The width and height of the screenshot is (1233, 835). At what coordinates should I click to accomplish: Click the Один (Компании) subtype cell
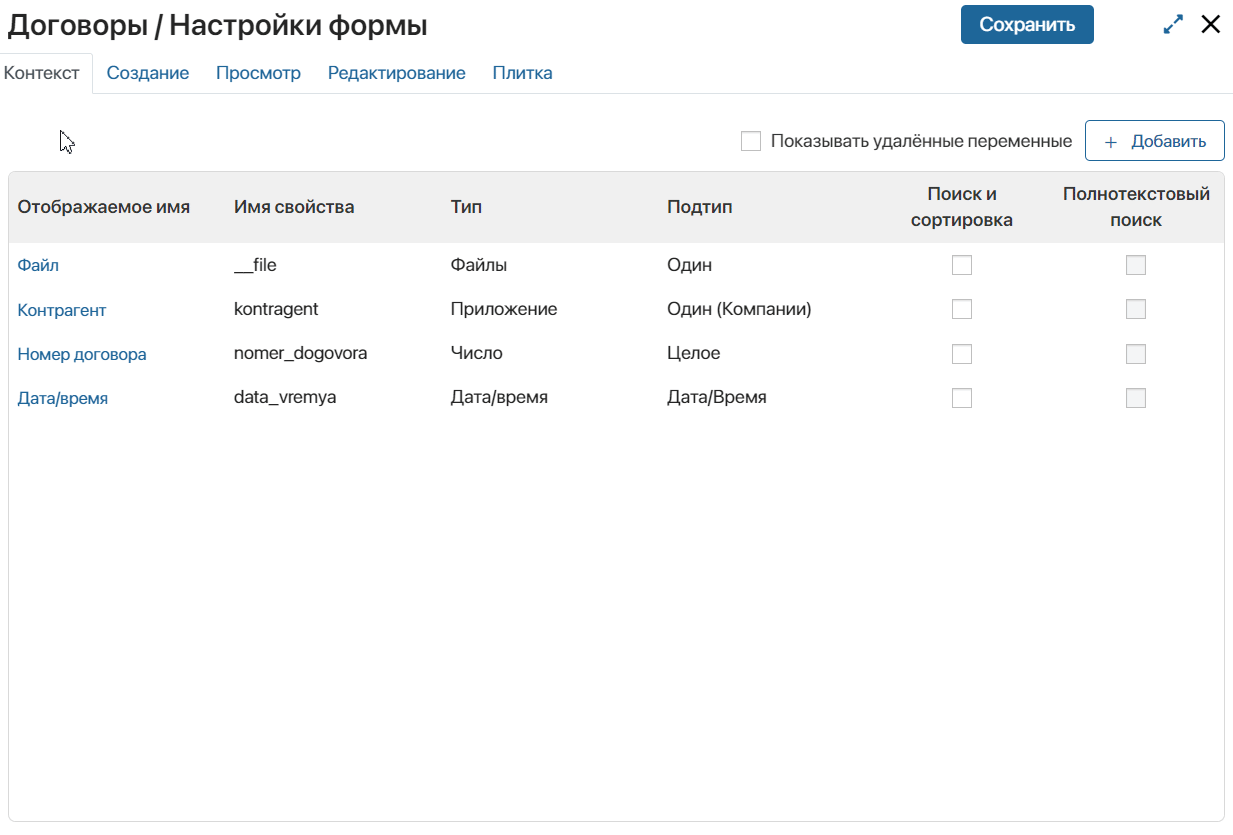click(739, 309)
